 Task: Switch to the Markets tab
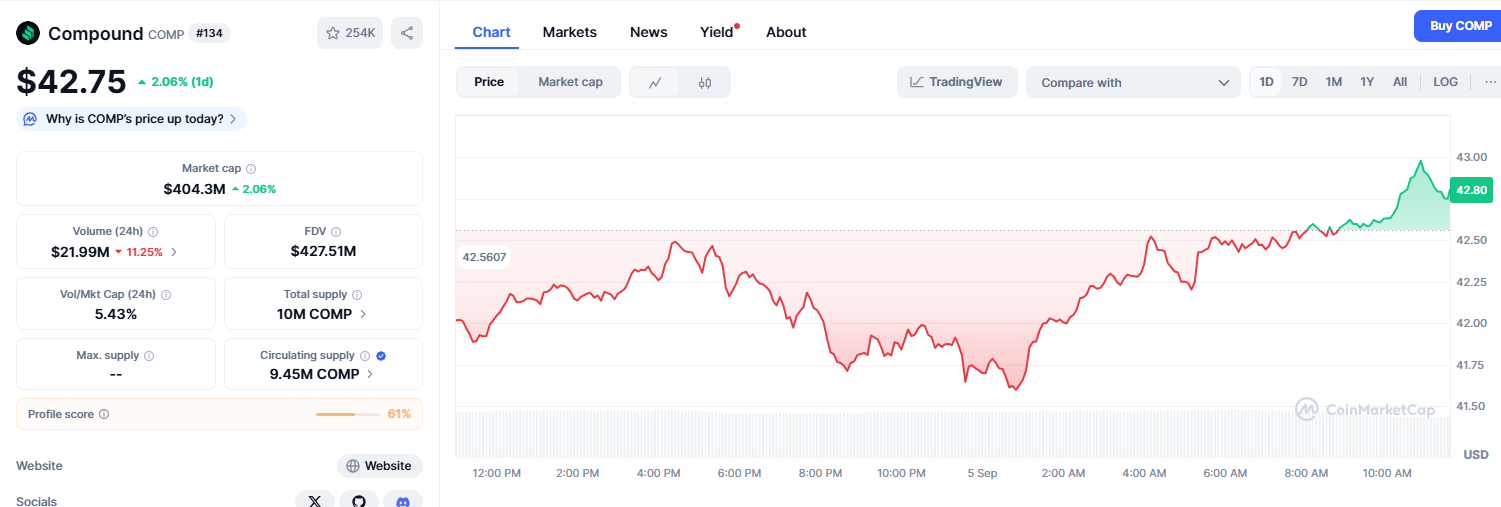570,32
